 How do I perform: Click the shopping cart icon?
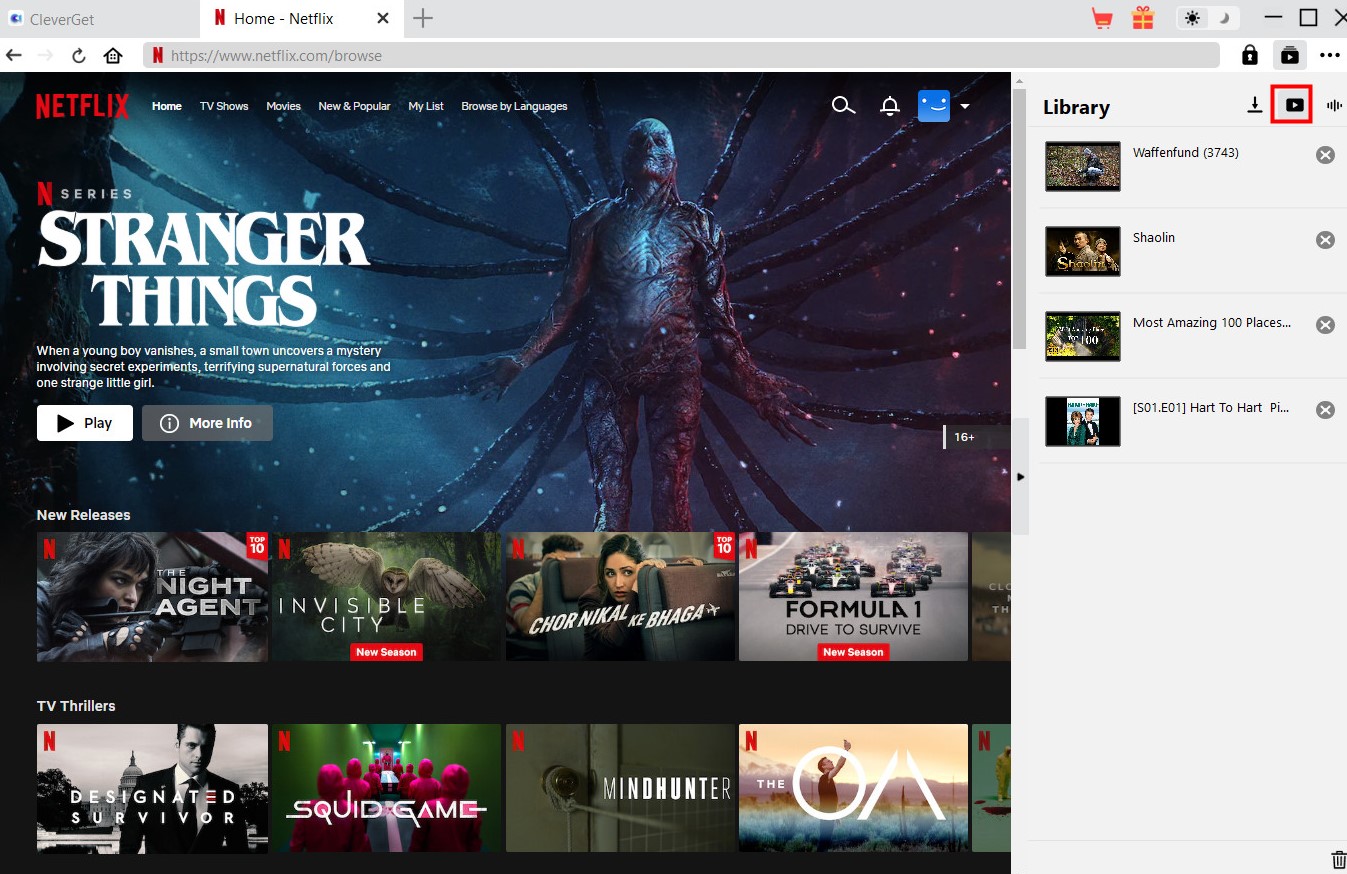[1102, 18]
